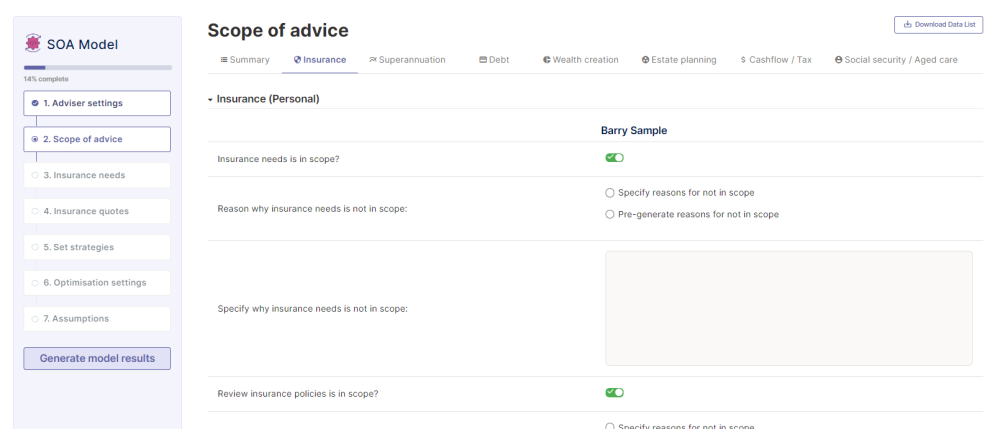Select 'Pre-generate reasons for not in scope' radio
This screenshot has width=1000, height=429.
click(610, 214)
